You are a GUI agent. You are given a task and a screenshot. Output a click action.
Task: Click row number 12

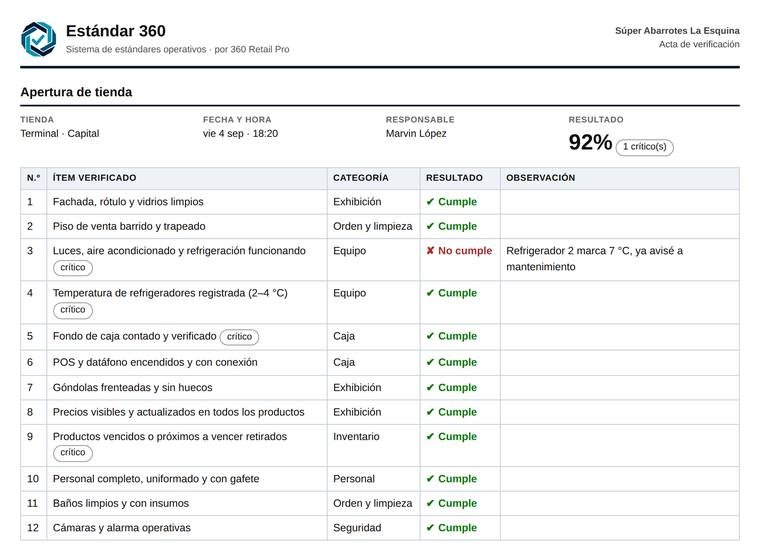point(32,528)
